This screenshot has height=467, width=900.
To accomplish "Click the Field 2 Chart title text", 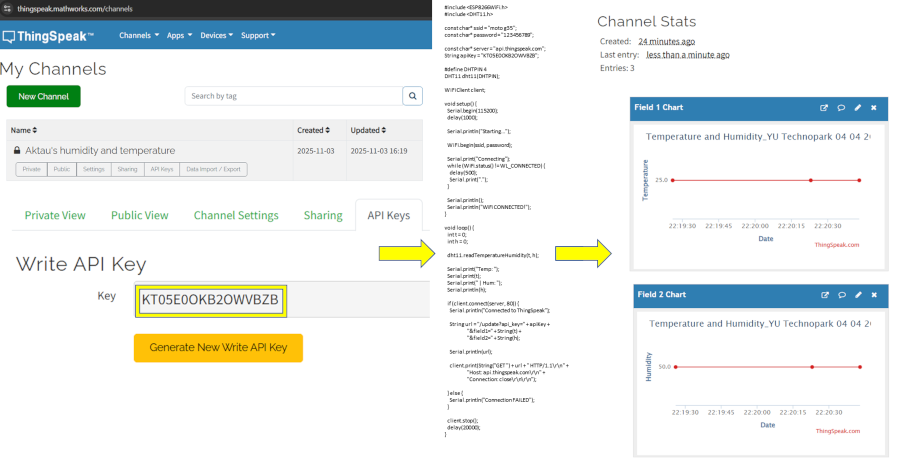I will (x=661, y=294).
